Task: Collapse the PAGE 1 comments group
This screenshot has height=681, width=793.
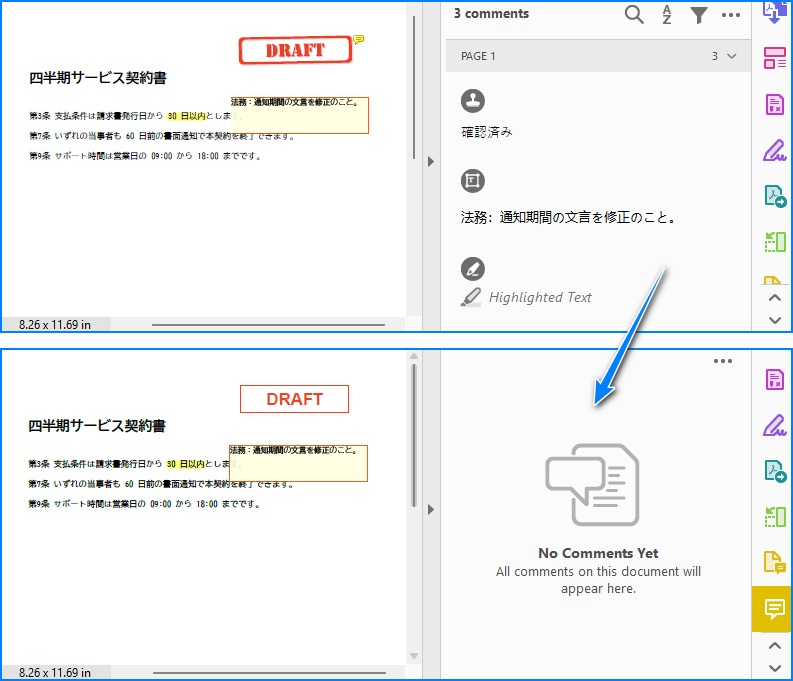Action: (731, 56)
